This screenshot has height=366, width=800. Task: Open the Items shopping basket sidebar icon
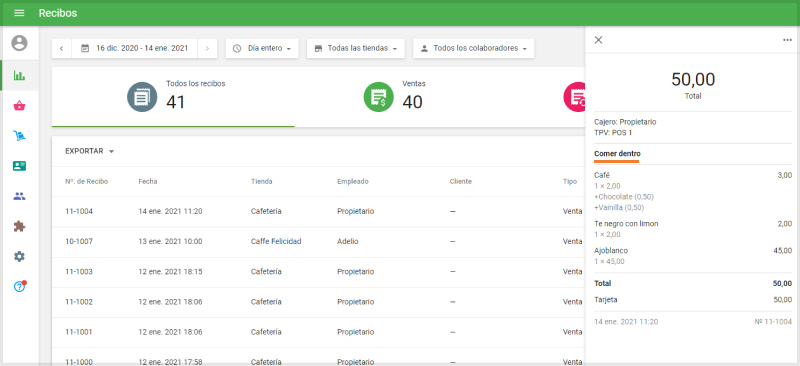tap(19, 106)
